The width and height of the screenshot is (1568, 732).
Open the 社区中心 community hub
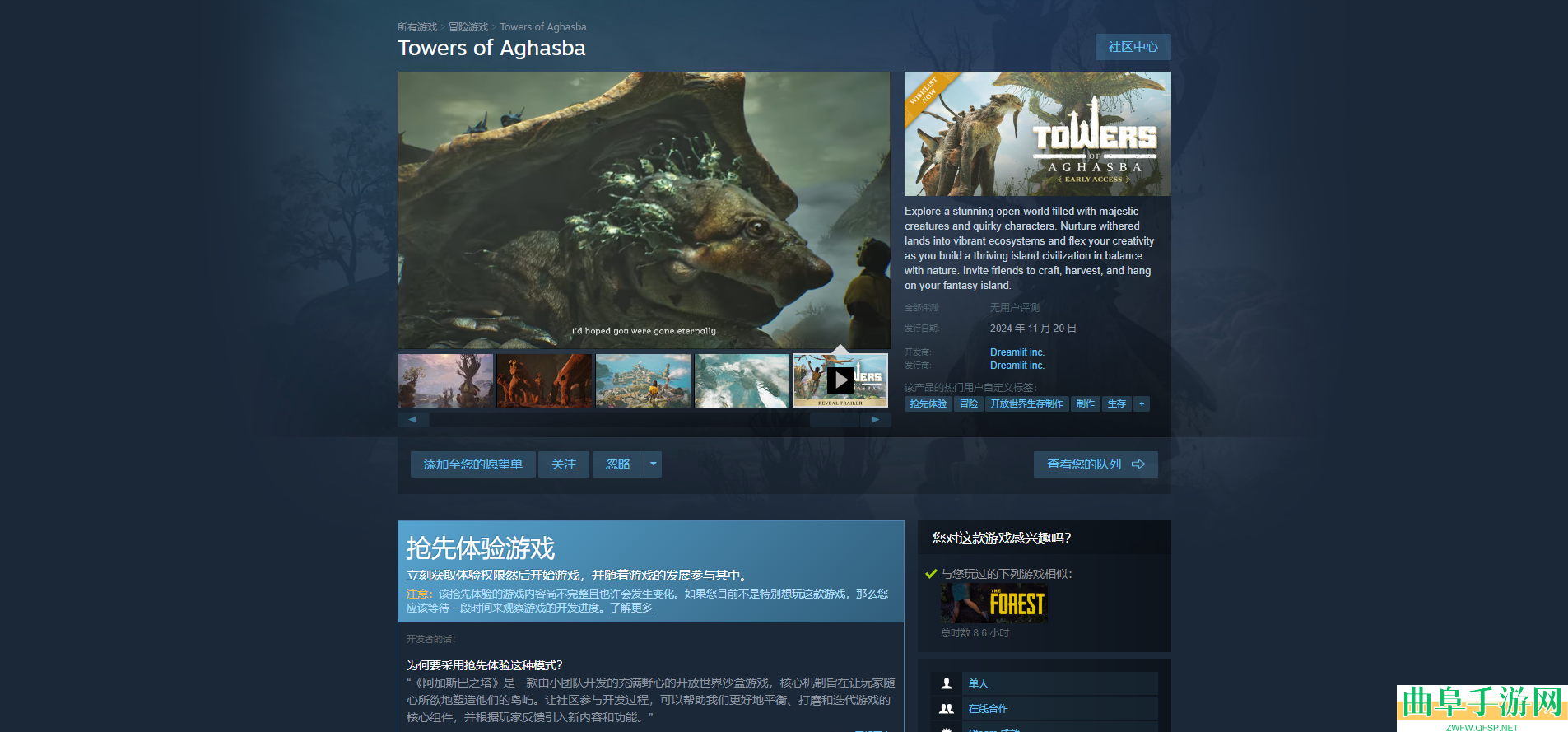tap(1133, 47)
